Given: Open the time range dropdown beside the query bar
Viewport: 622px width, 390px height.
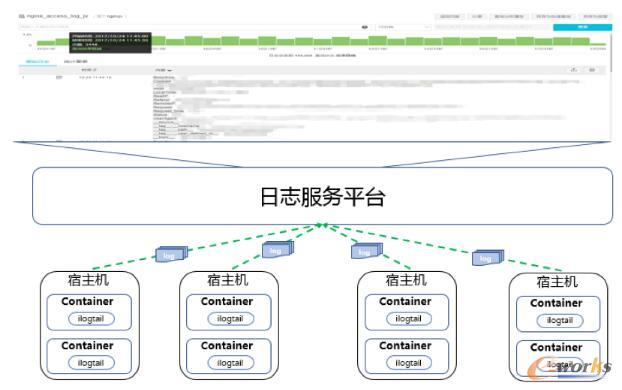Looking at the screenshot, I should 403,27.
